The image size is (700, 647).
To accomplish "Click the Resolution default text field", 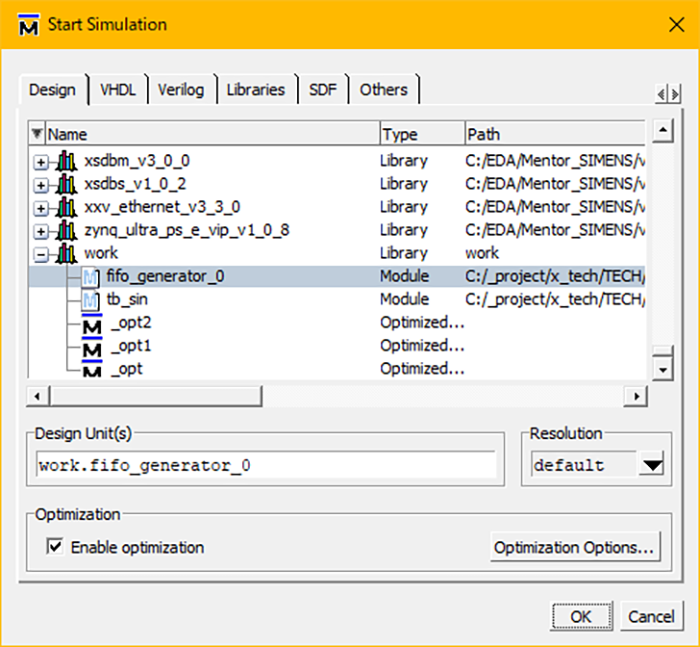I will [x=584, y=465].
